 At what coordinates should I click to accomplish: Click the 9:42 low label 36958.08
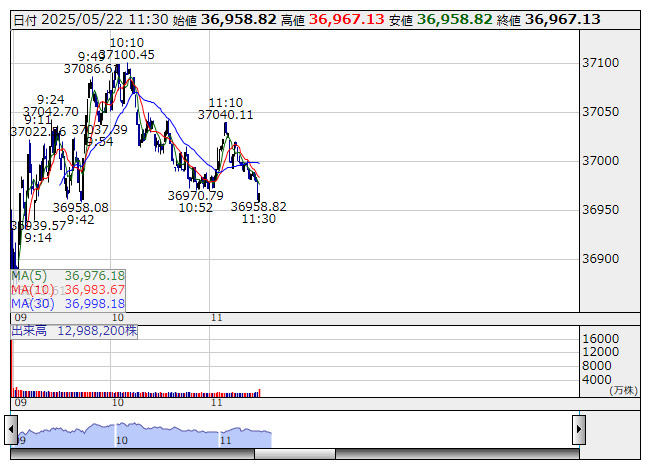coord(80,208)
